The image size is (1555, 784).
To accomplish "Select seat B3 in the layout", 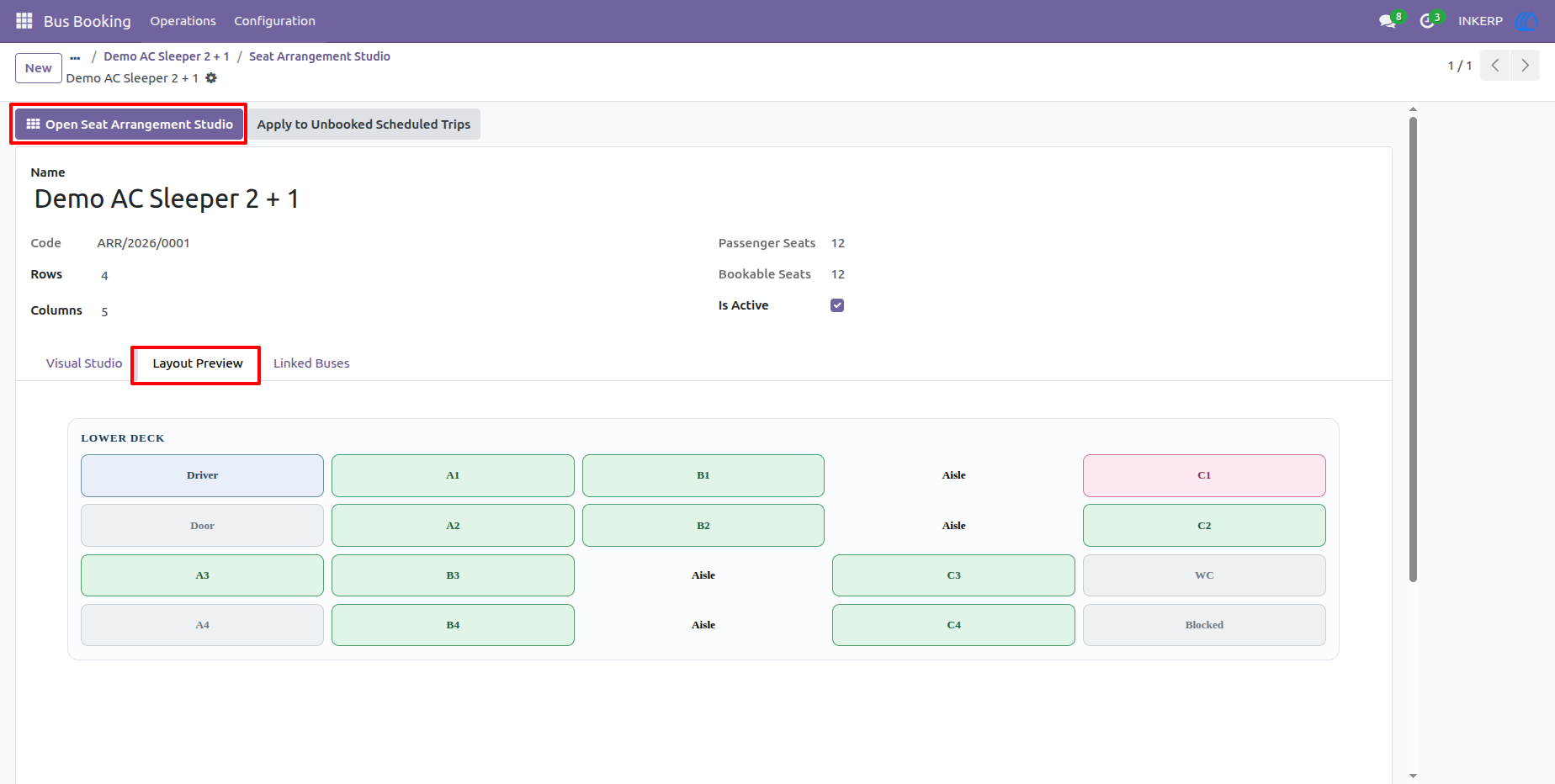I will [453, 575].
